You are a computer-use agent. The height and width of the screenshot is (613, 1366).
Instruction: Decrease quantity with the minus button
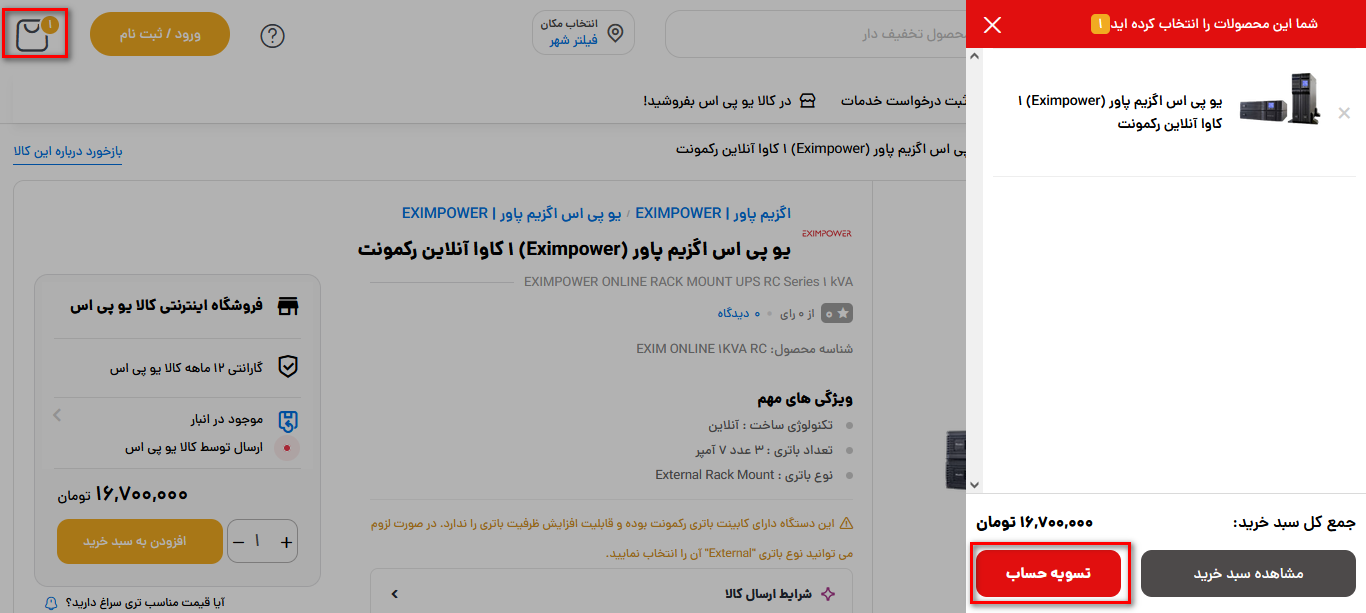tap(238, 541)
